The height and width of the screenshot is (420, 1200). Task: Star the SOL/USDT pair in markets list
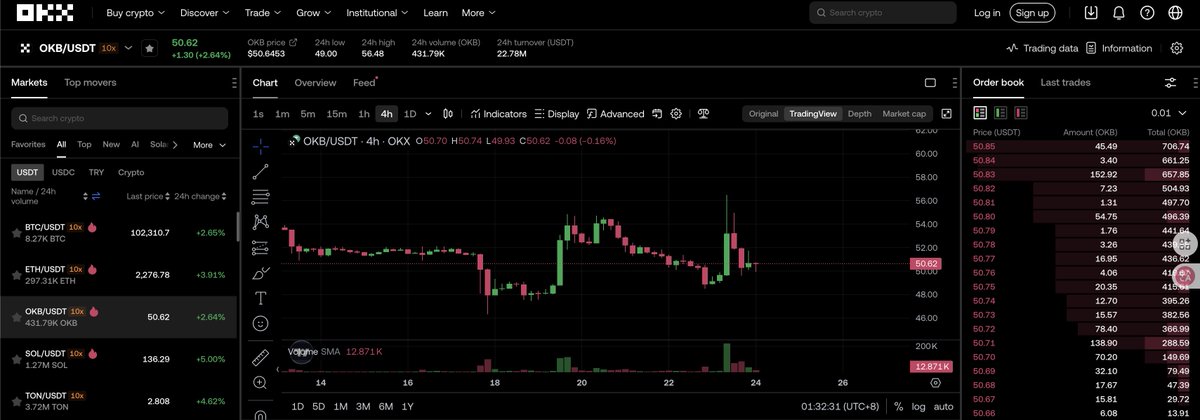[x=16, y=358]
